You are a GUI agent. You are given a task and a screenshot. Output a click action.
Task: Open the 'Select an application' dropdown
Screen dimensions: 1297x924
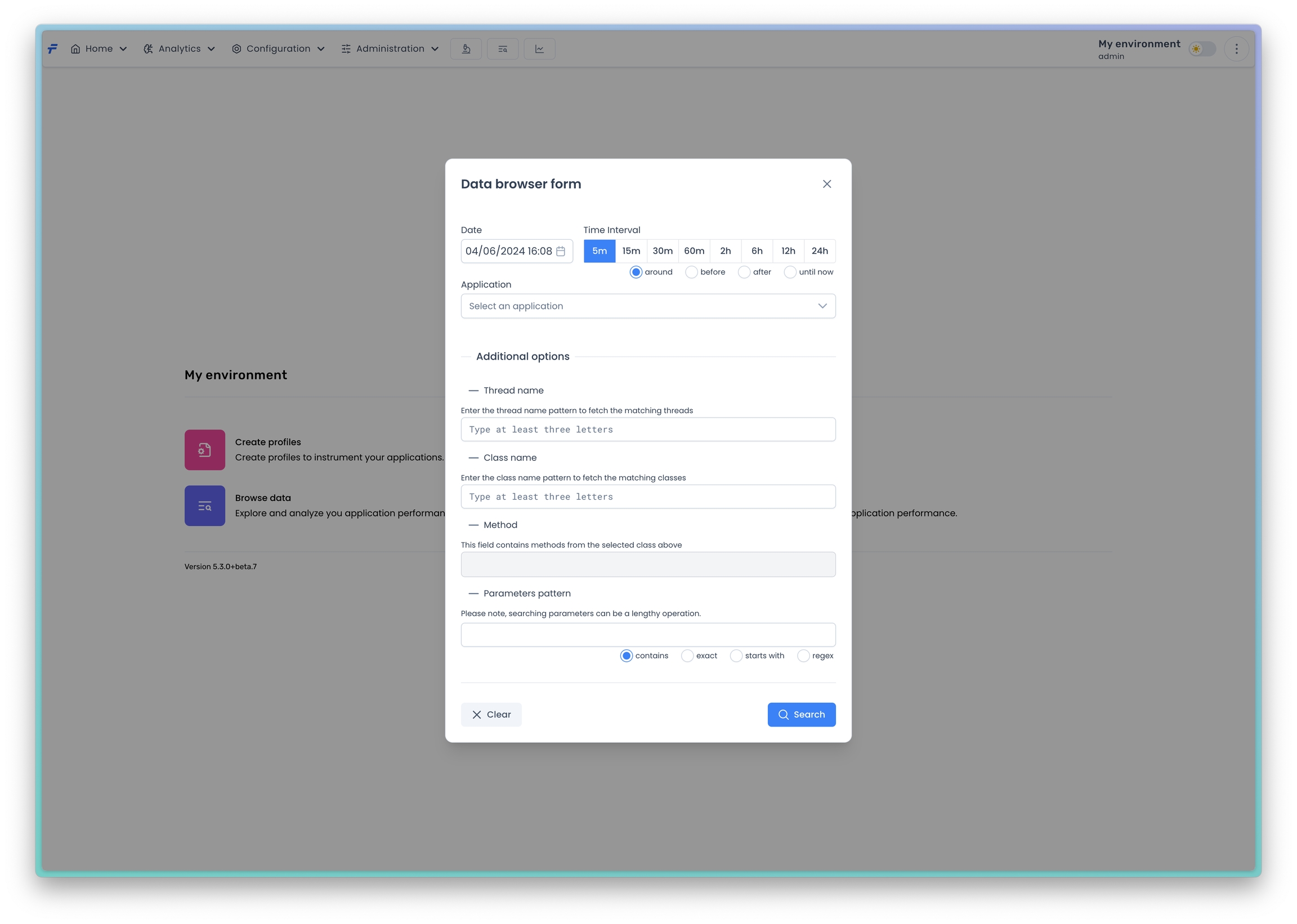(647, 306)
